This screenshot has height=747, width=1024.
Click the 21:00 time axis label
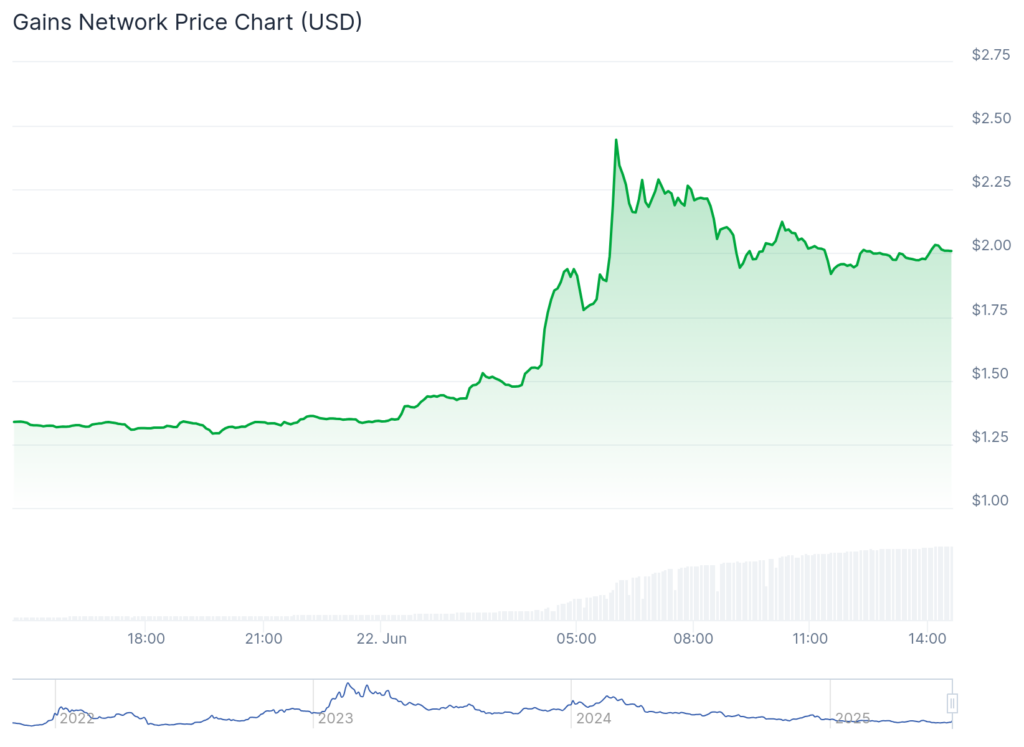[x=263, y=638]
